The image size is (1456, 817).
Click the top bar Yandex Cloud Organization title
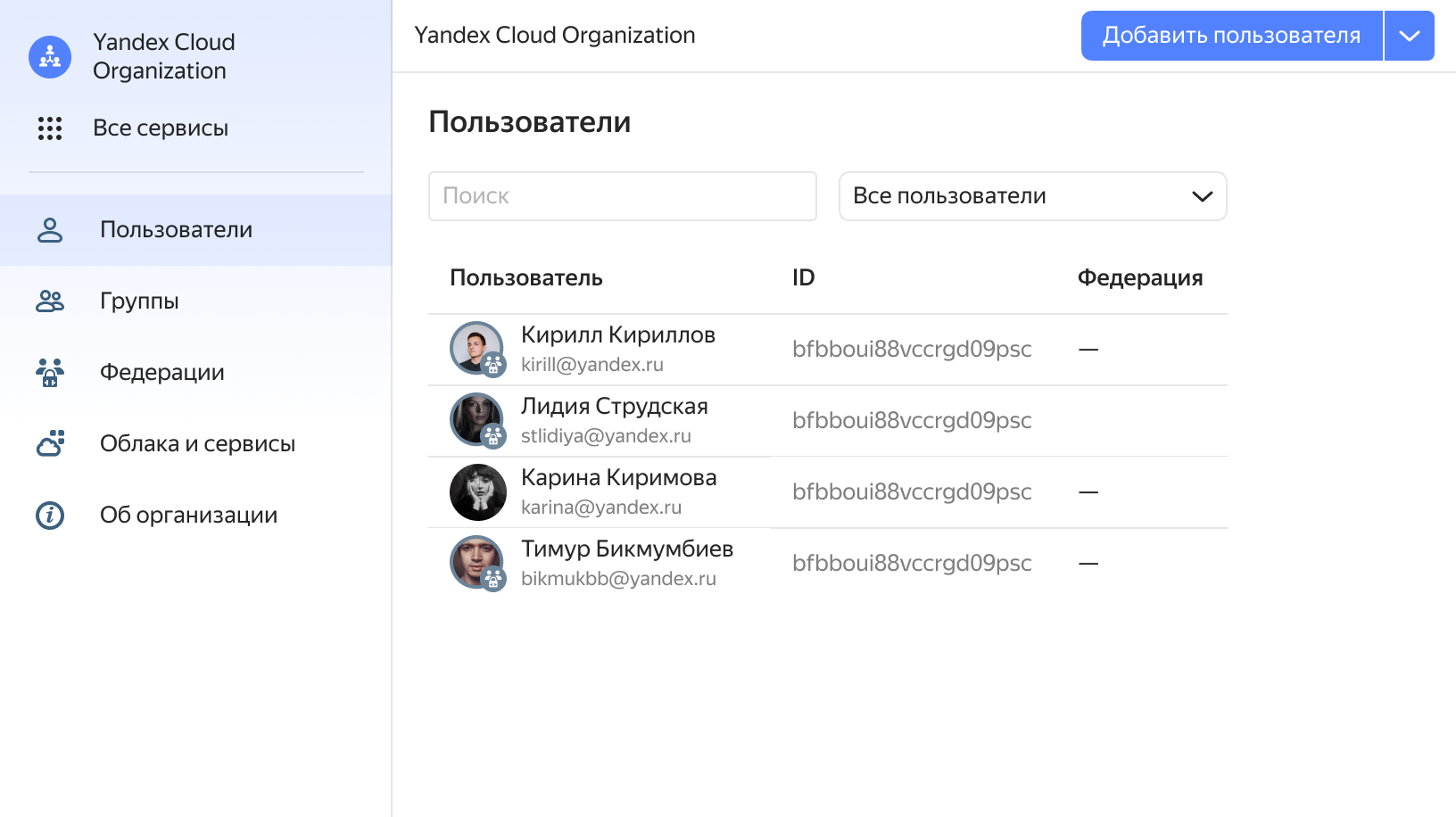[x=555, y=36]
